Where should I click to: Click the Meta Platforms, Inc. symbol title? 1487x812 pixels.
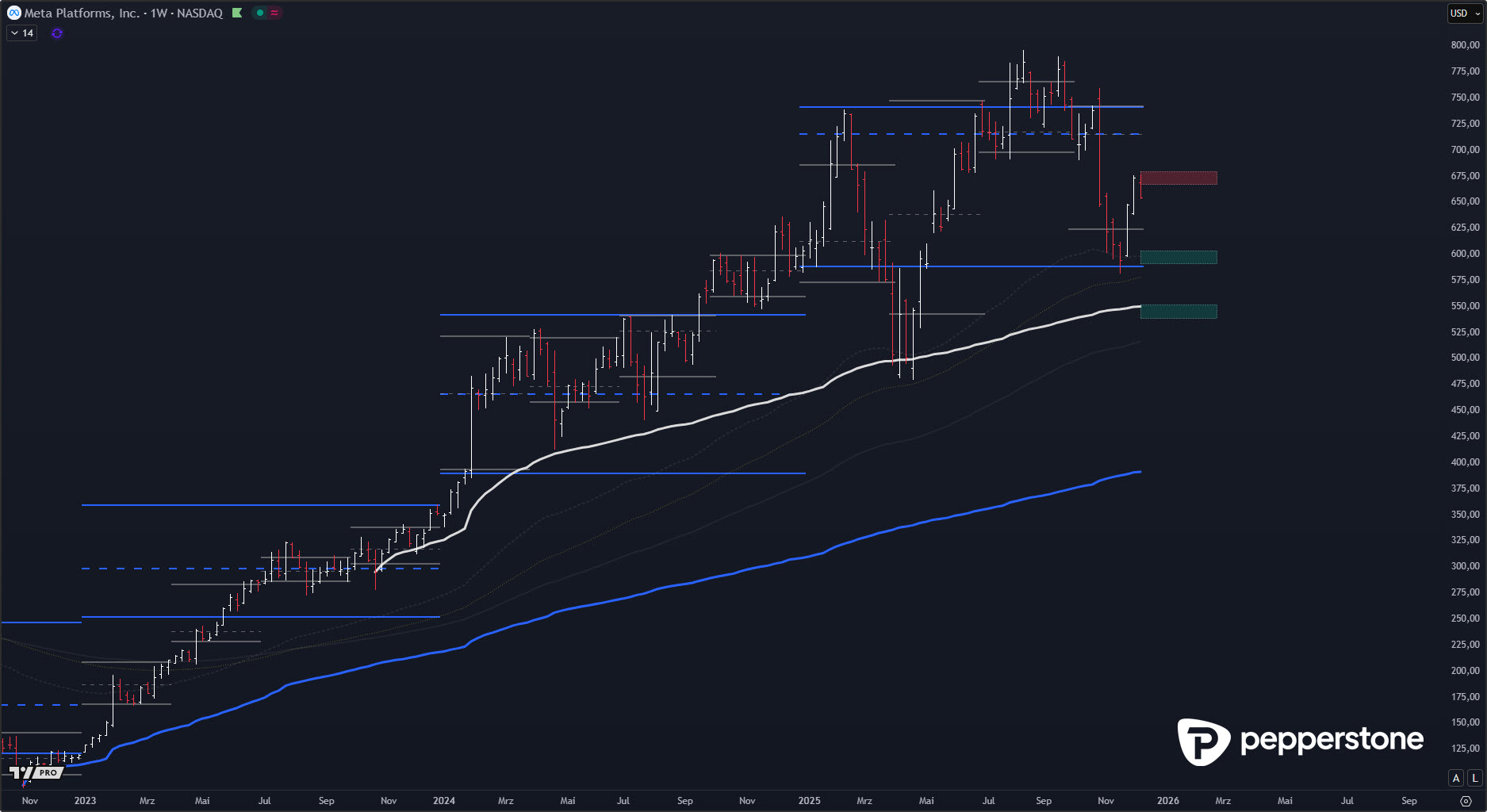(x=82, y=13)
